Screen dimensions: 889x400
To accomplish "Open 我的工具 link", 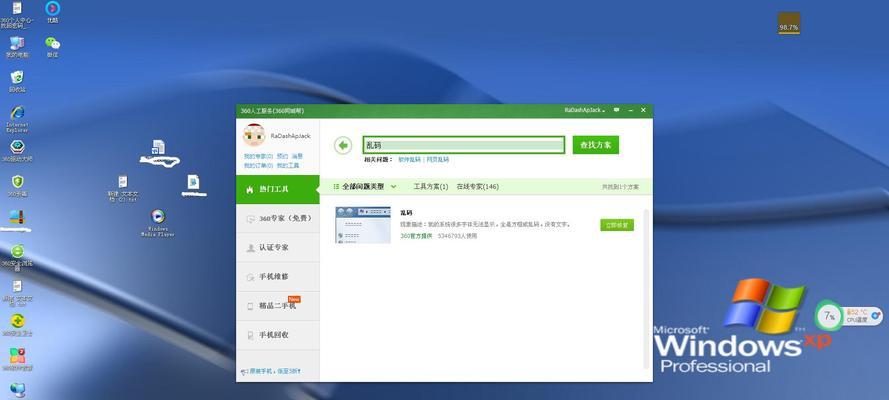I will tap(288, 165).
